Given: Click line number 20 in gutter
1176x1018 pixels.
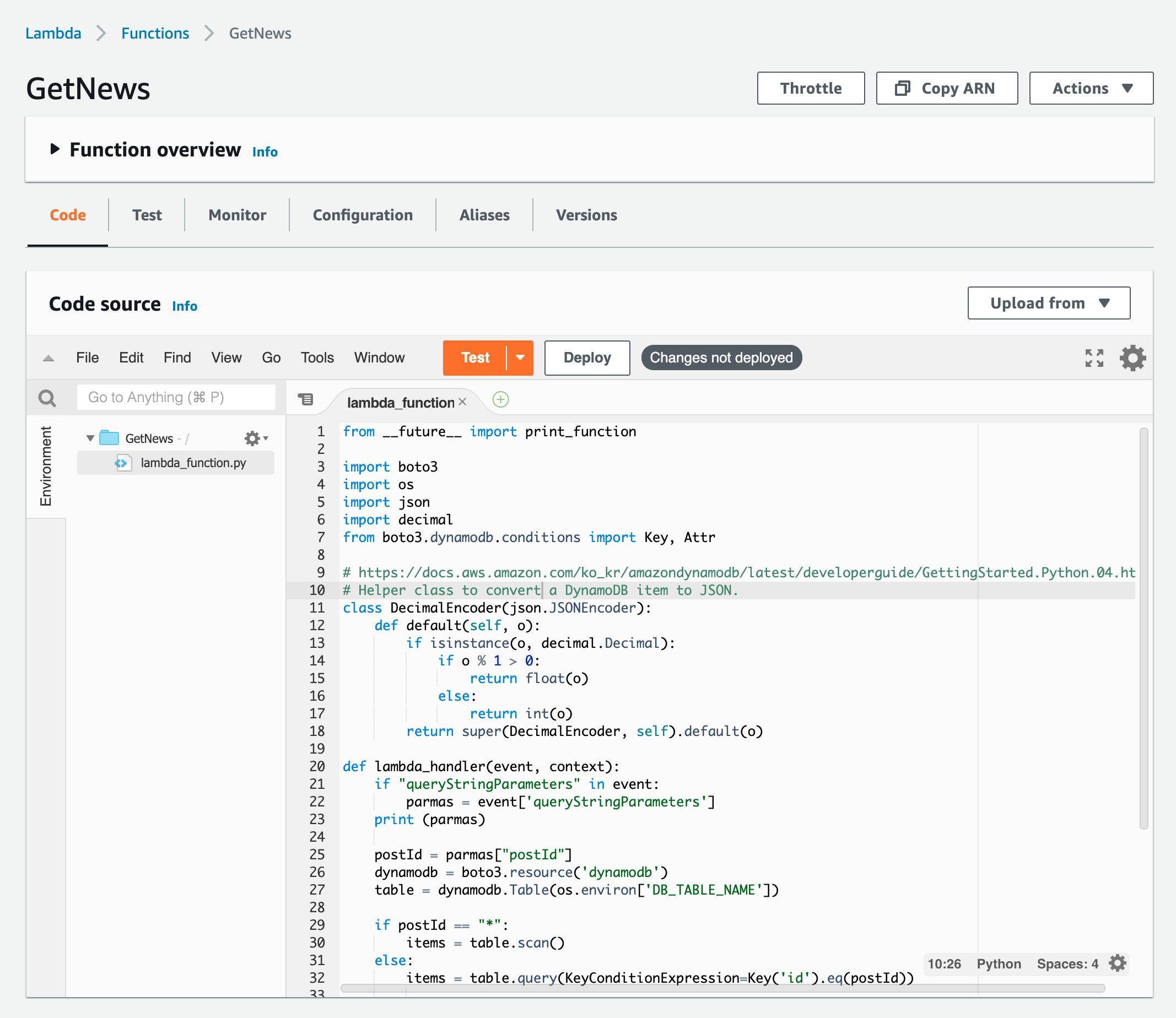Looking at the screenshot, I should click(316, 767).
